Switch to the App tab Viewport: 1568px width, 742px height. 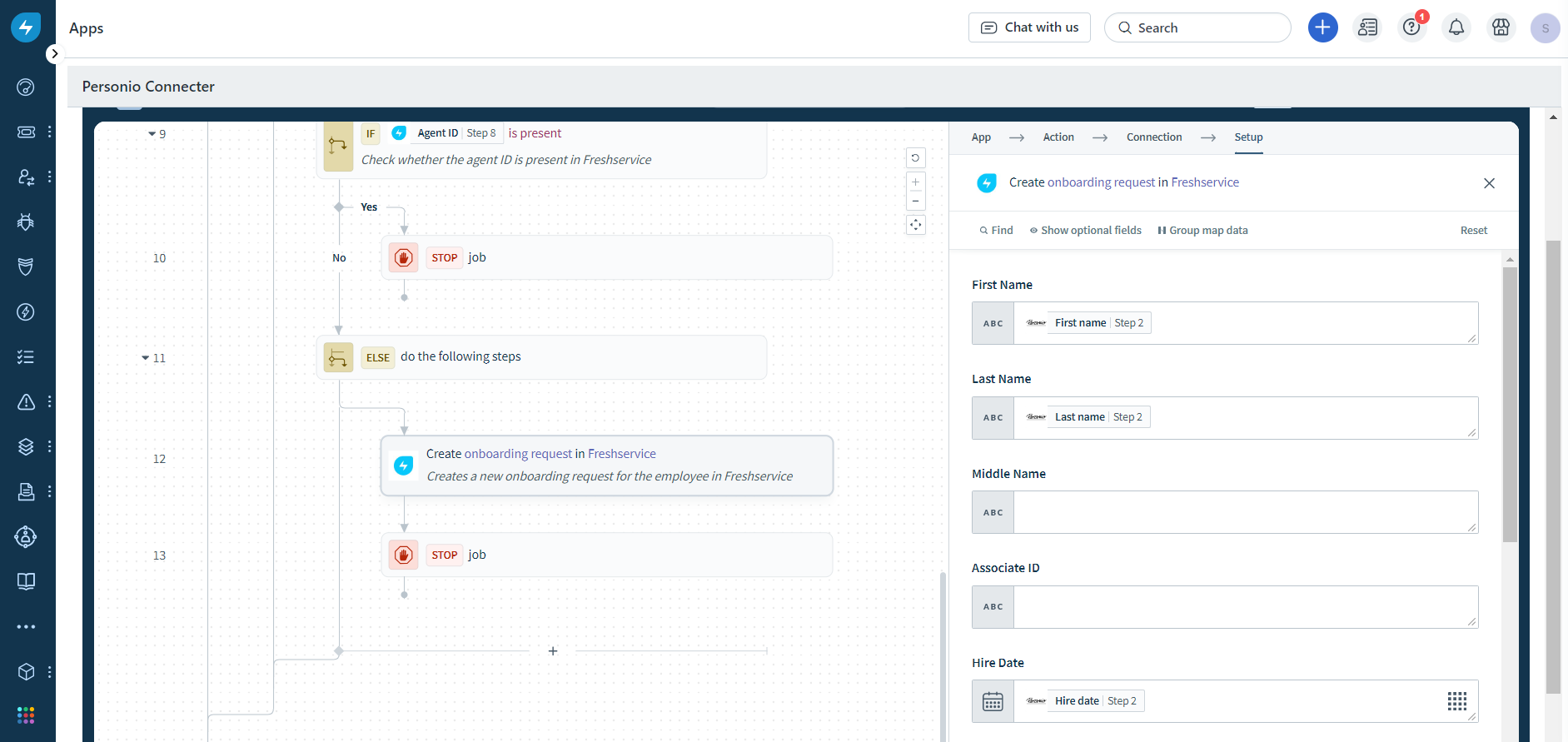pyautogui.click(x=981, y=137)
